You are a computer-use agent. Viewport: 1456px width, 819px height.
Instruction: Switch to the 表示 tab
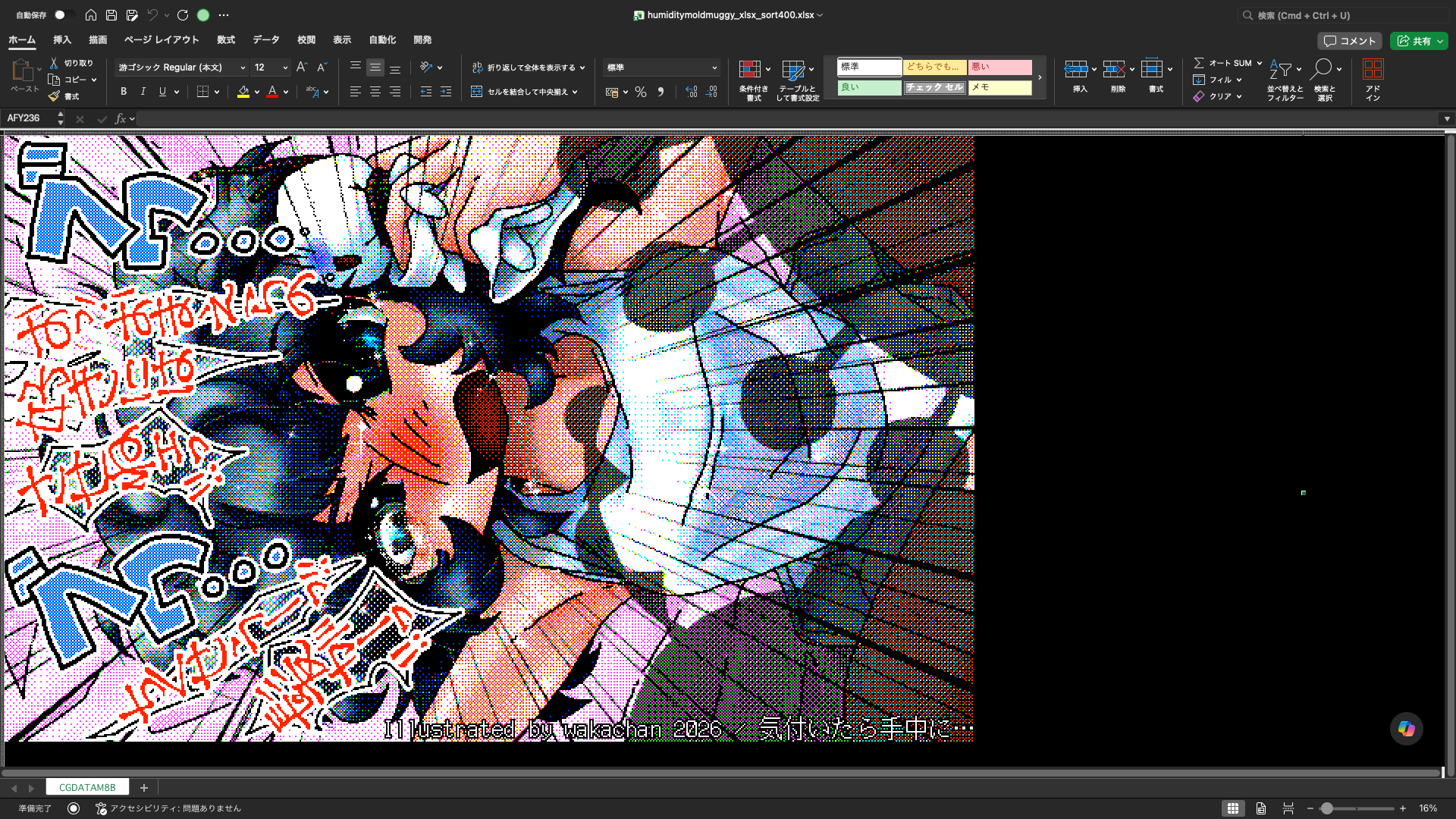click(342, 40)
